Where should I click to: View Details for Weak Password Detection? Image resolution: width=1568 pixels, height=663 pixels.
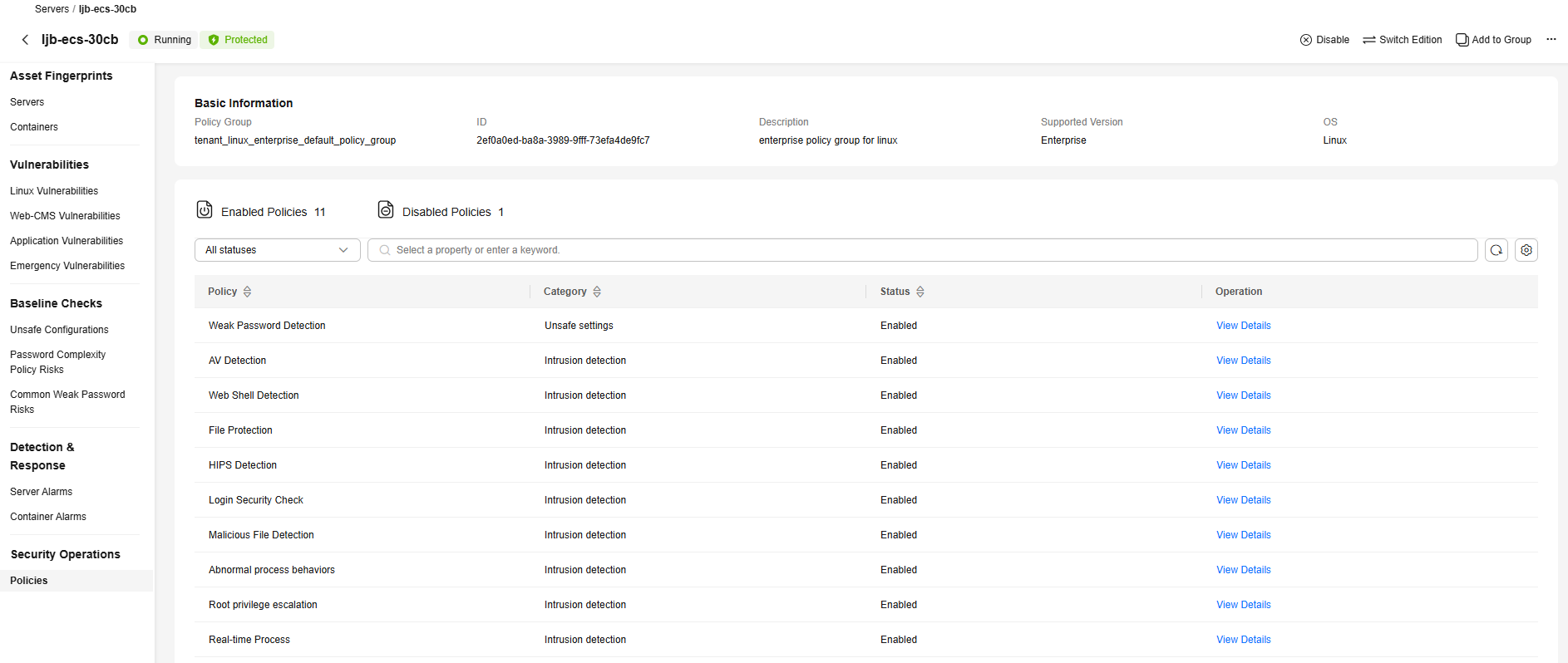point(1243,326)
